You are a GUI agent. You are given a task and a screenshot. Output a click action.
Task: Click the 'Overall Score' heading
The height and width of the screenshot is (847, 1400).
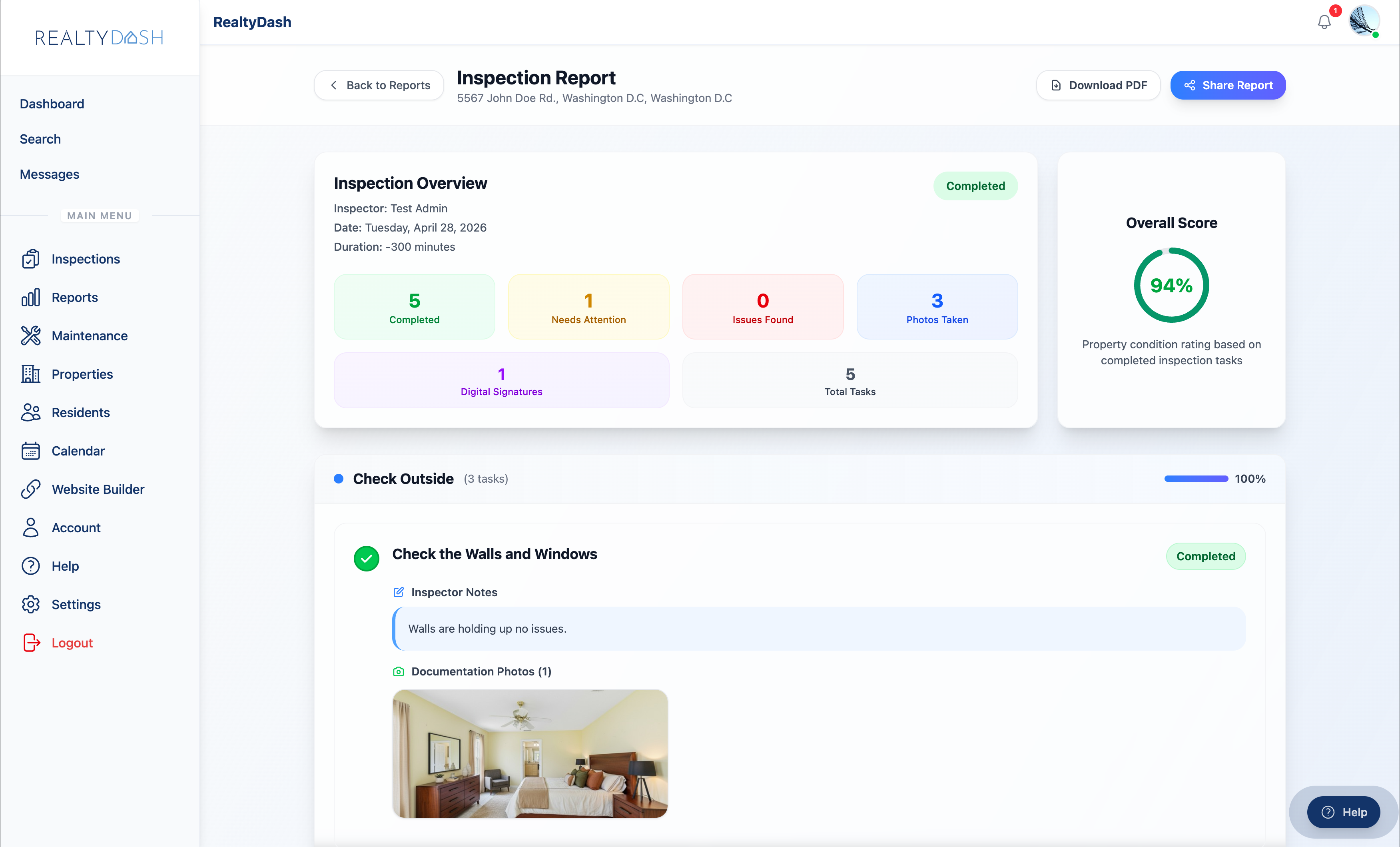click(x=1172, y=223)
